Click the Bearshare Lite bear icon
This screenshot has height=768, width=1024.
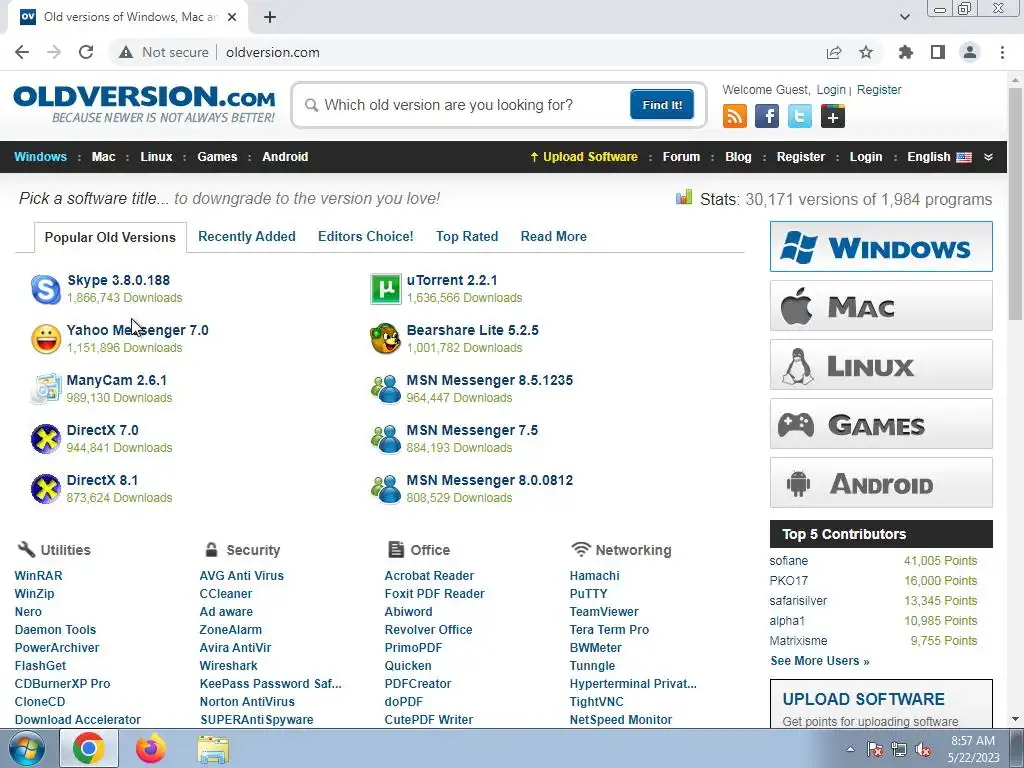[385, 339]
